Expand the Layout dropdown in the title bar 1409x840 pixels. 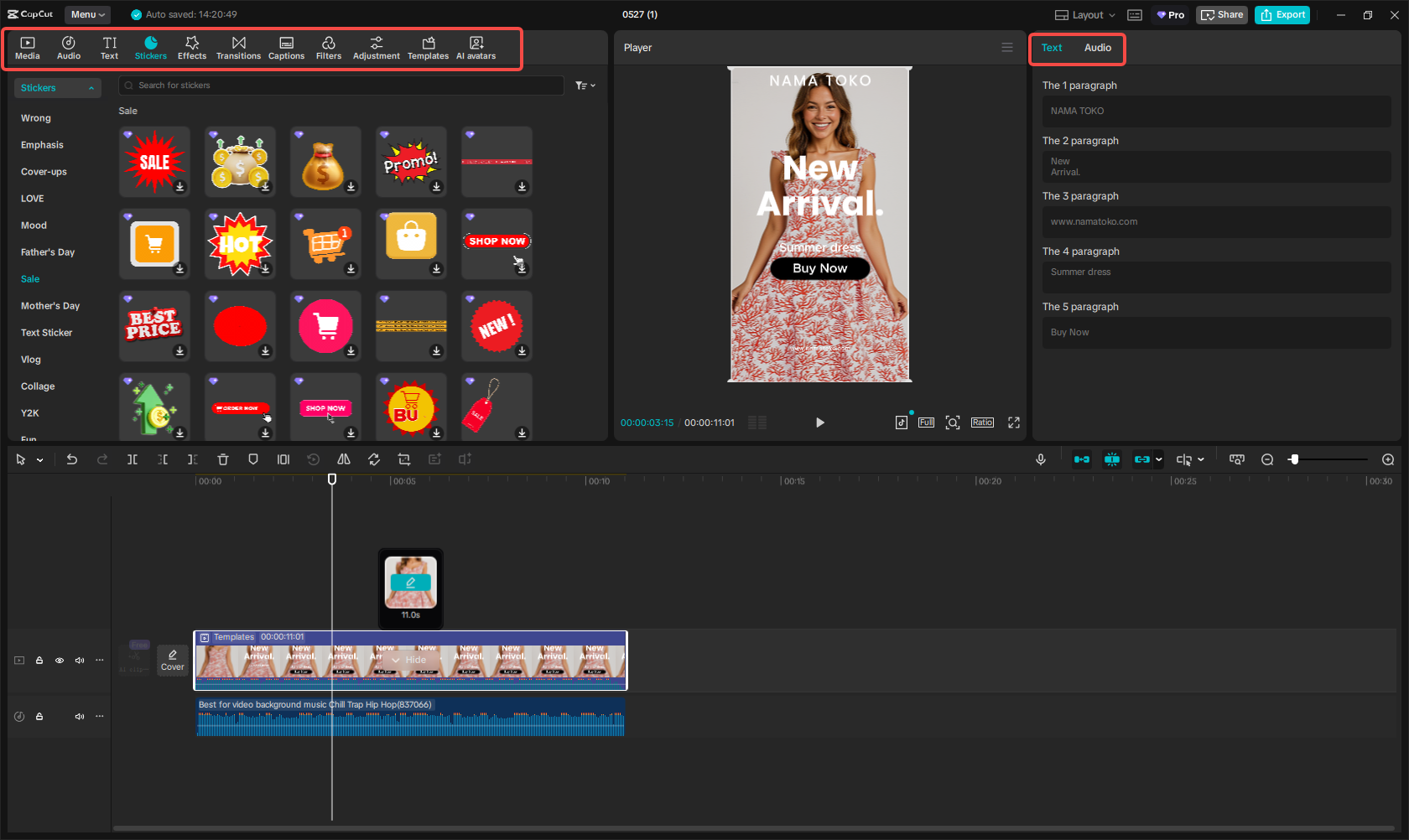pyautogui.click(x=1084, y=14)
